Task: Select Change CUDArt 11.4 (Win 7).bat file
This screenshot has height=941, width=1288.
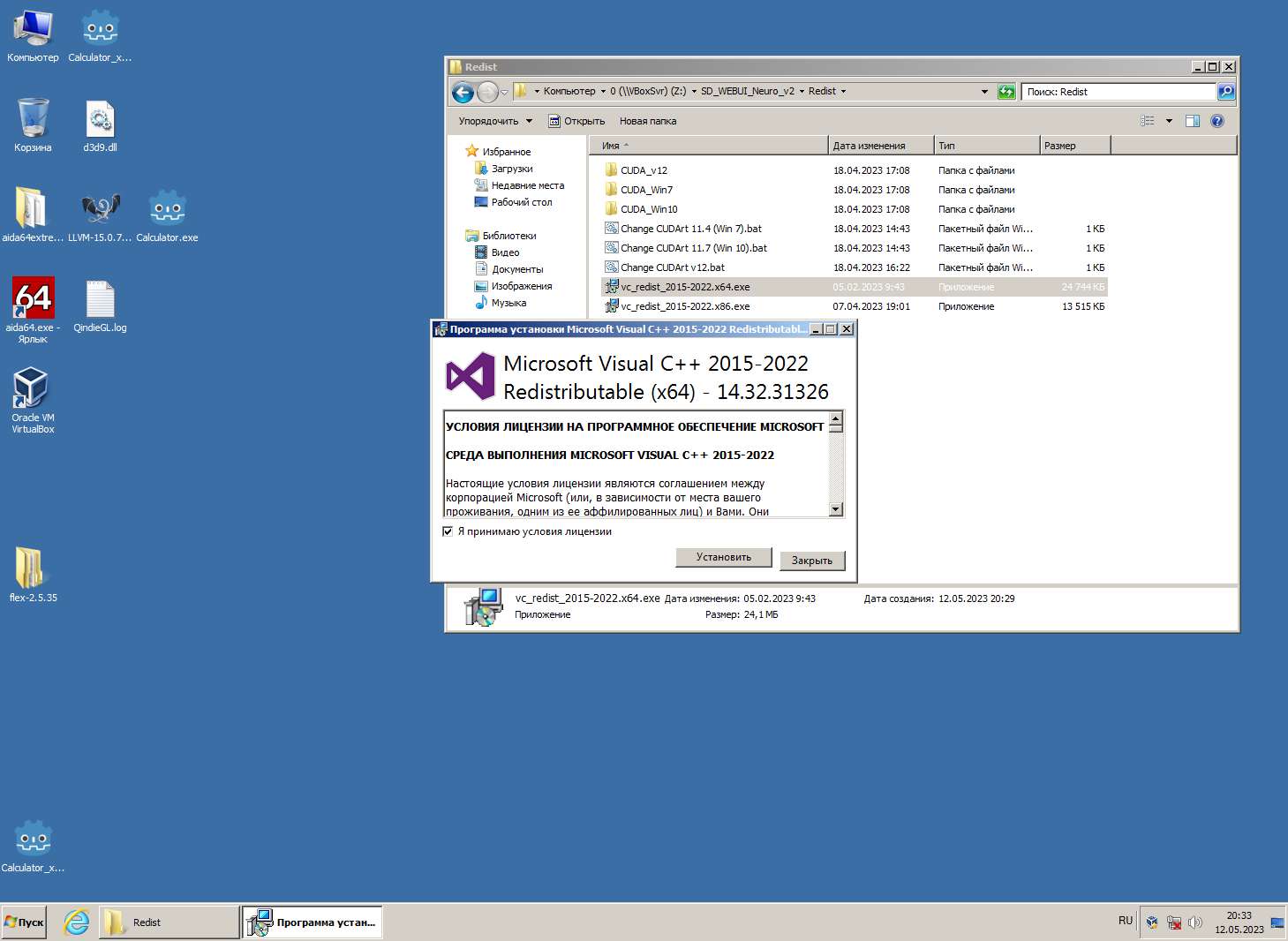Action: [855, 229]
